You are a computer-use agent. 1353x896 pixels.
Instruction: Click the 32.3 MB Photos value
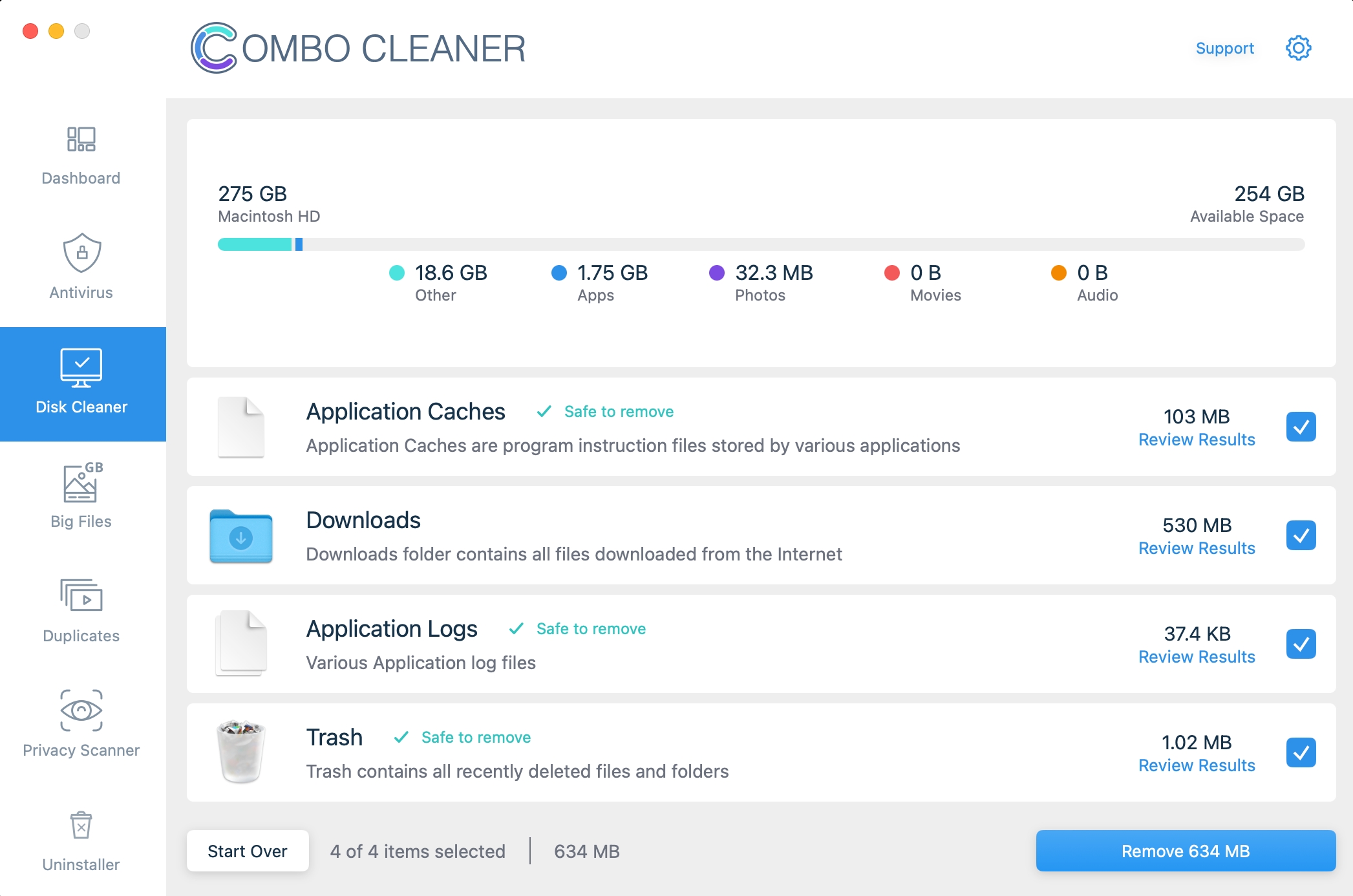click(x=774, y=273)
